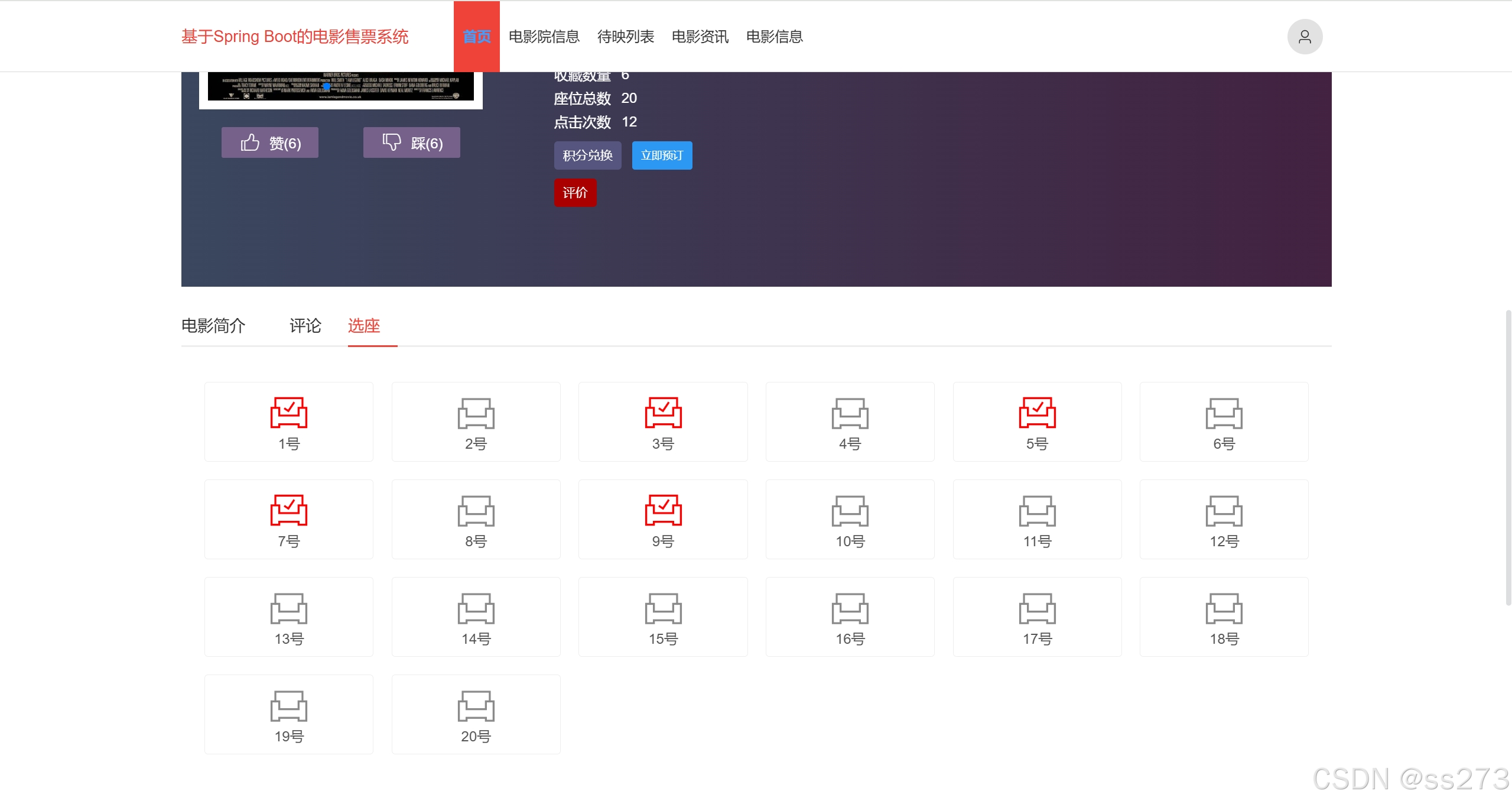Viewport: 1512px width, 804px height.
Task: Deselect the checked red seat 1号
Action: (x=289, y=413)
